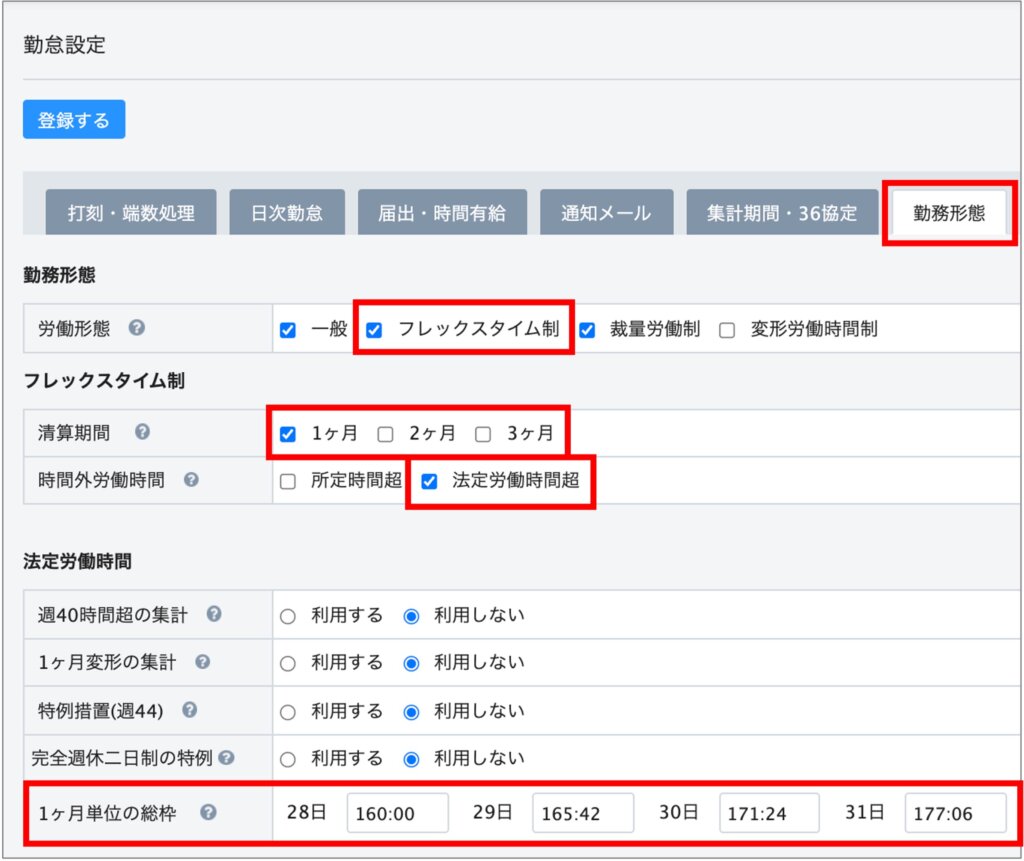This screenshot has width=1024, height=861.
Task: Switch to the 打刻・端数処理 tab
Action: [131, 213]
